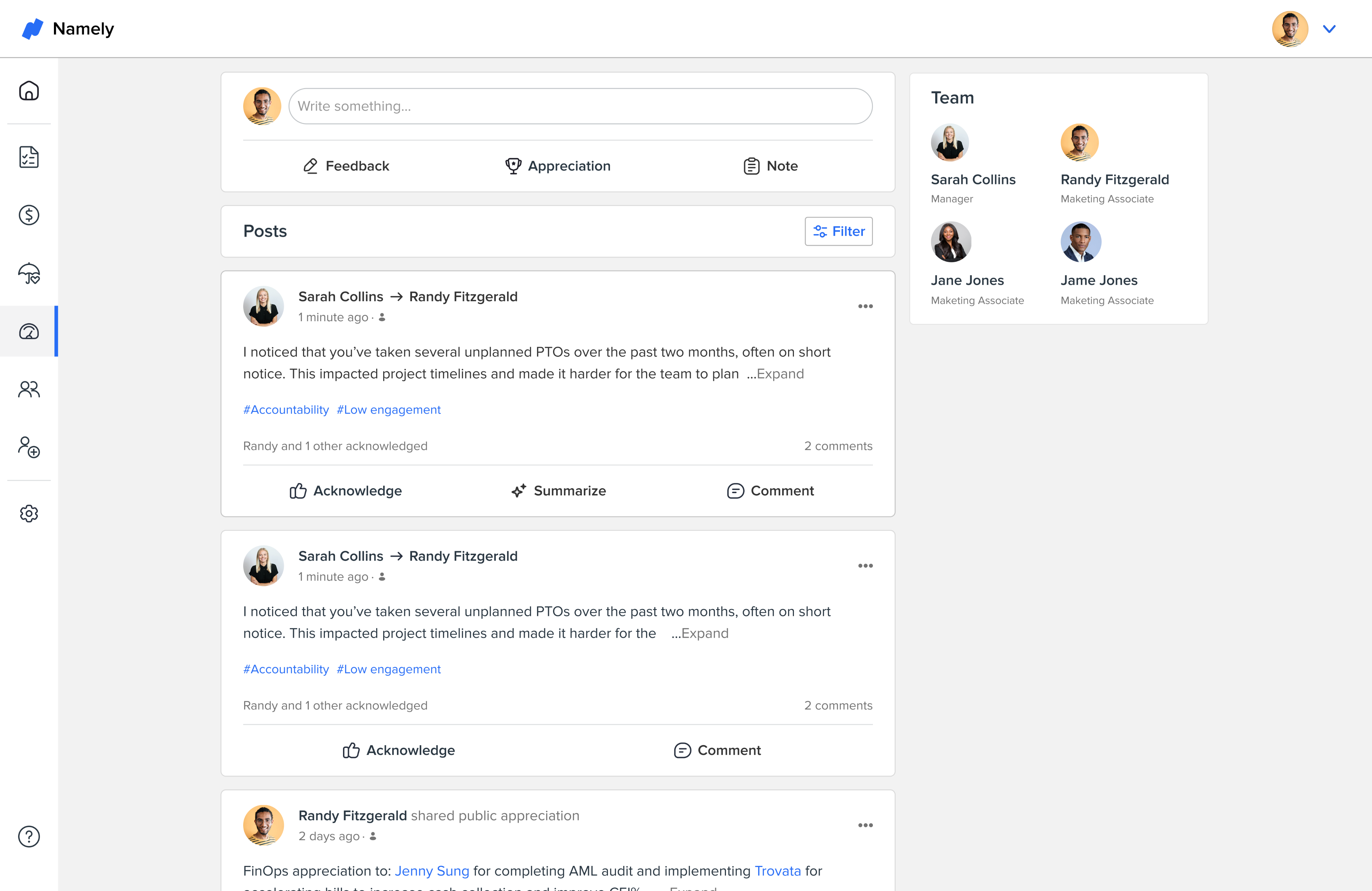Viewport: 1372px width, 891px height.
Task: Open the first post's three-dot menu
Action: [865, 306]
